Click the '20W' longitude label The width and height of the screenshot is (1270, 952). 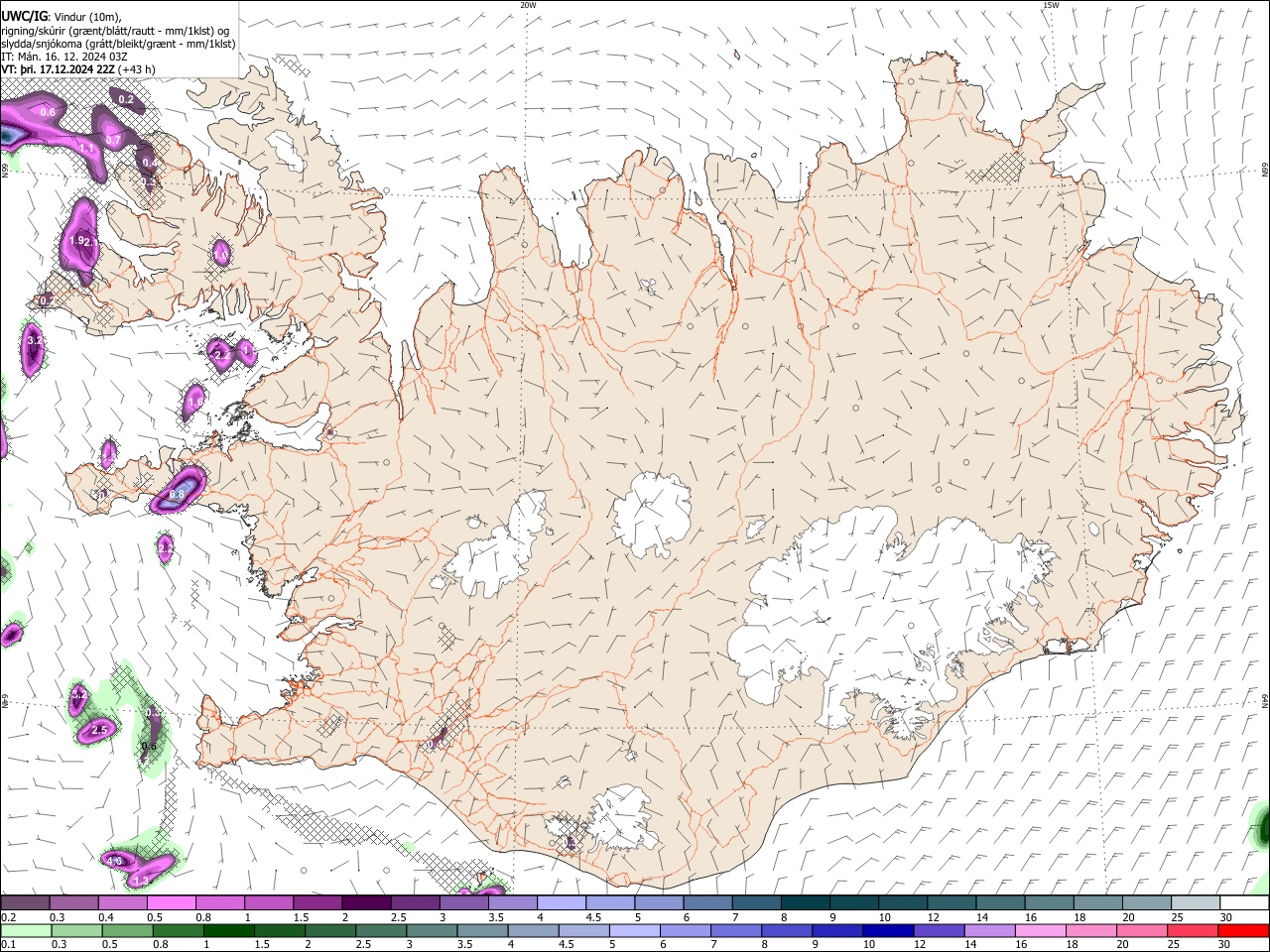tap(528, 5)
